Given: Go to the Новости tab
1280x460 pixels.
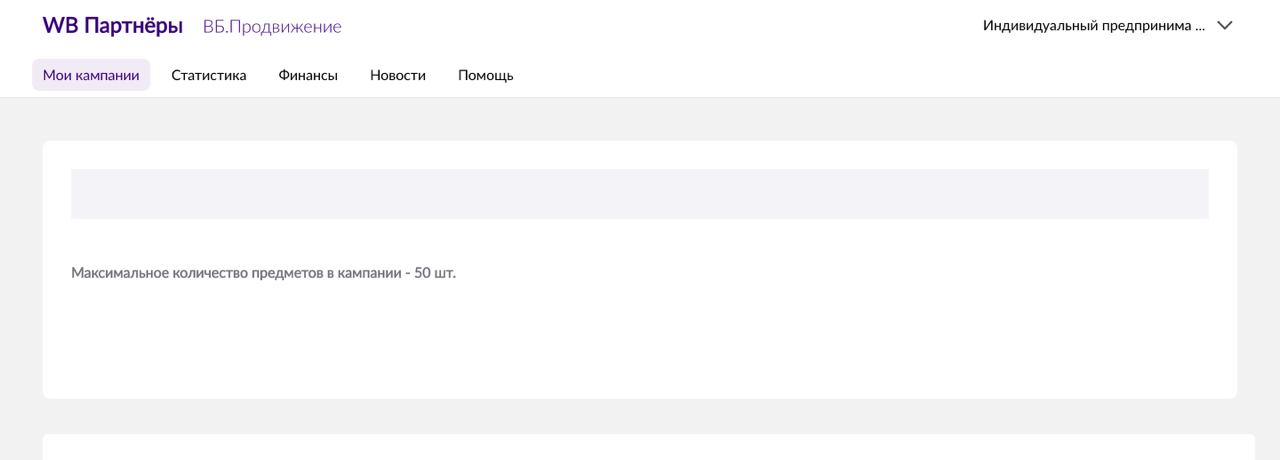Looking at the screenshot, I should pos(398,75).
